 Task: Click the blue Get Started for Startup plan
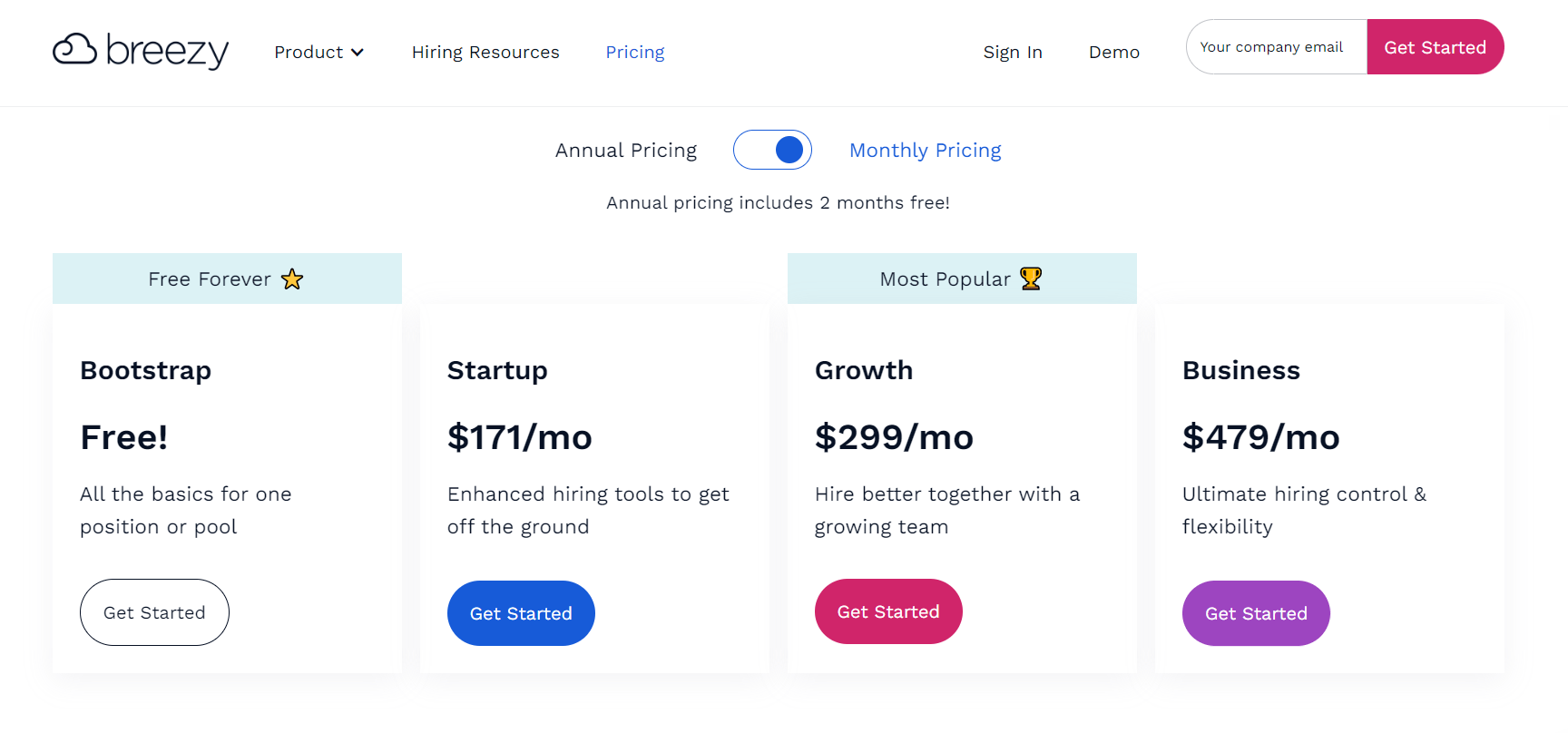pyautogui.click(x=521, y=613)
